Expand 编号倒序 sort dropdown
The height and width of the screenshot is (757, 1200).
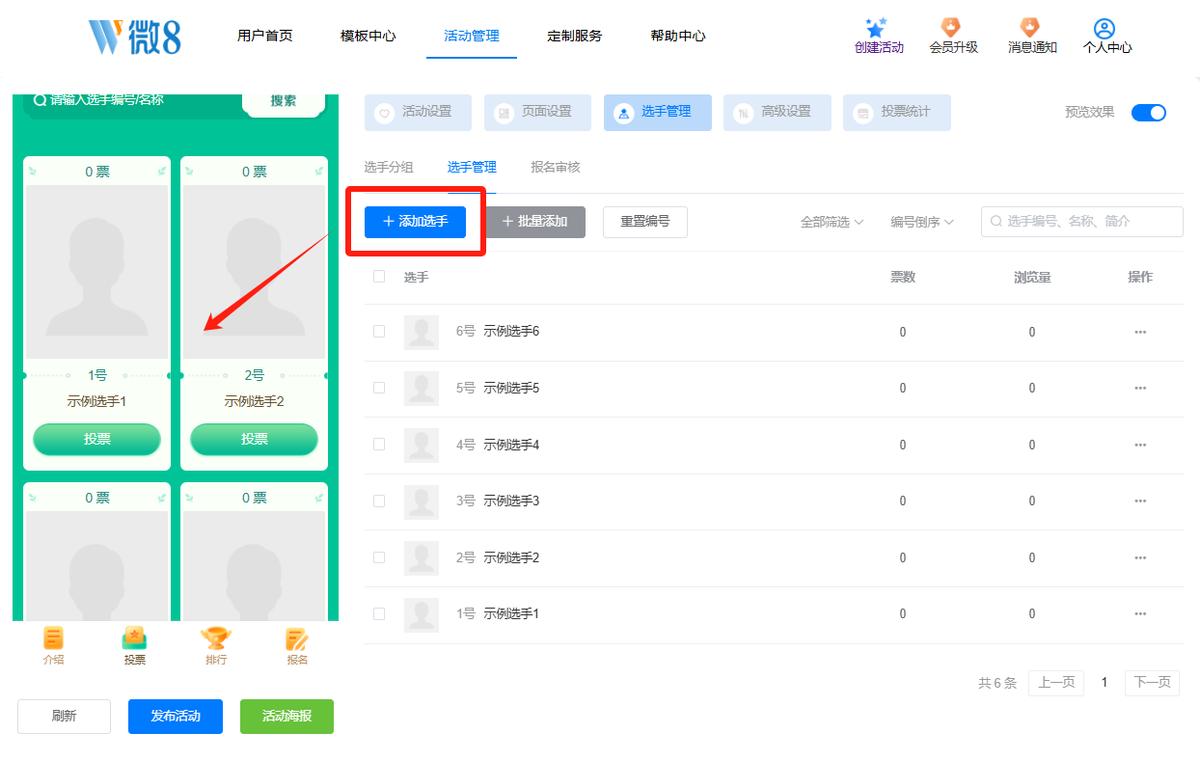[922, 222]
